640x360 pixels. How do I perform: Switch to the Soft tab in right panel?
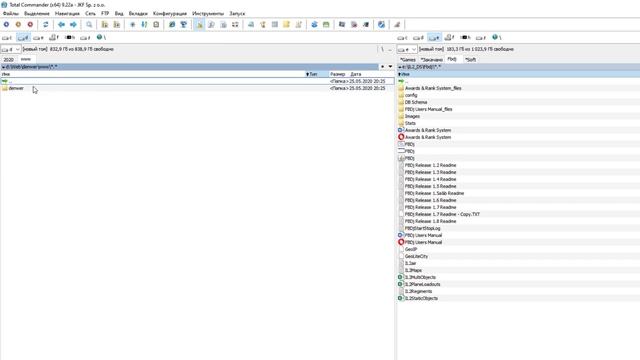point(470,60)
